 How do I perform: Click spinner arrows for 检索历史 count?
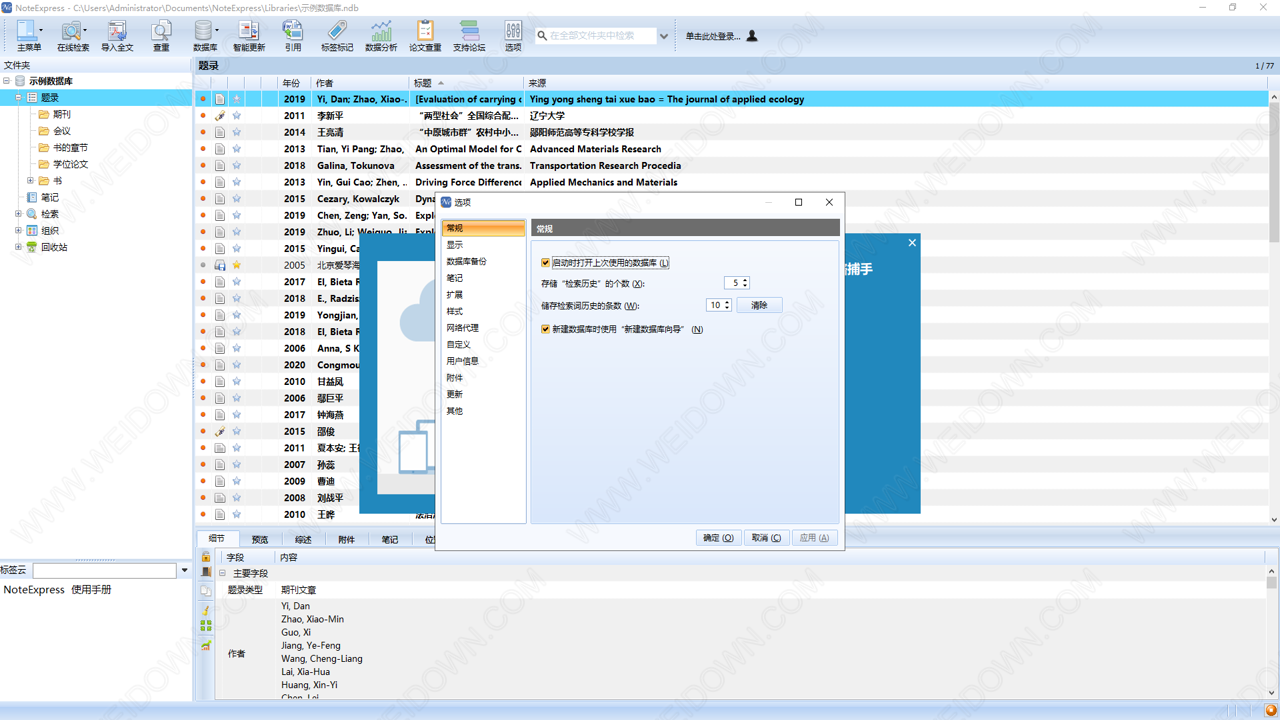[x=745, y=283]
